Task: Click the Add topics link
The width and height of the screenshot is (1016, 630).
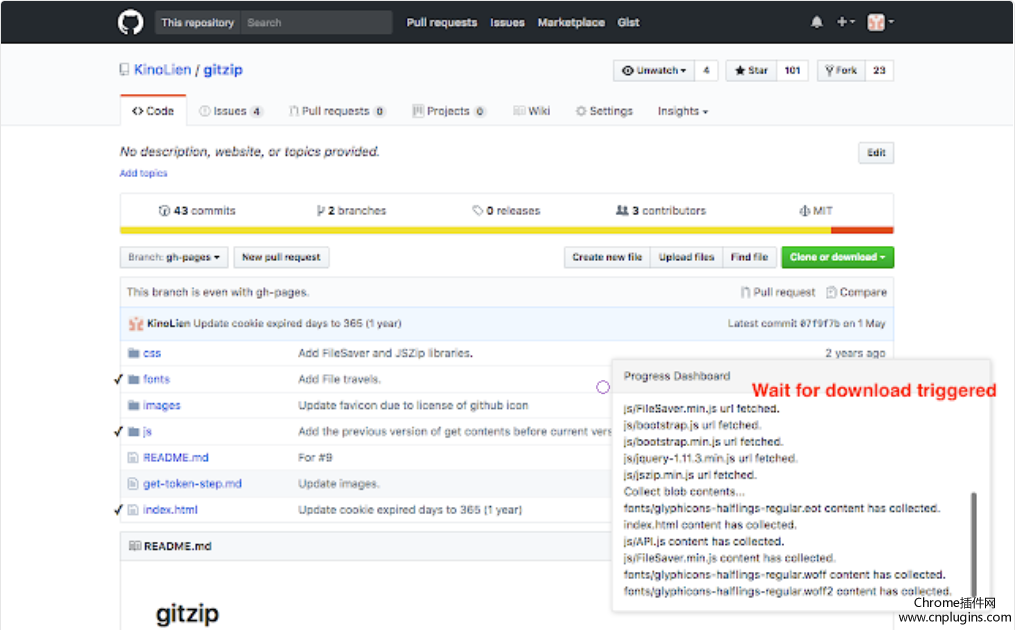Action: point(143,173)
